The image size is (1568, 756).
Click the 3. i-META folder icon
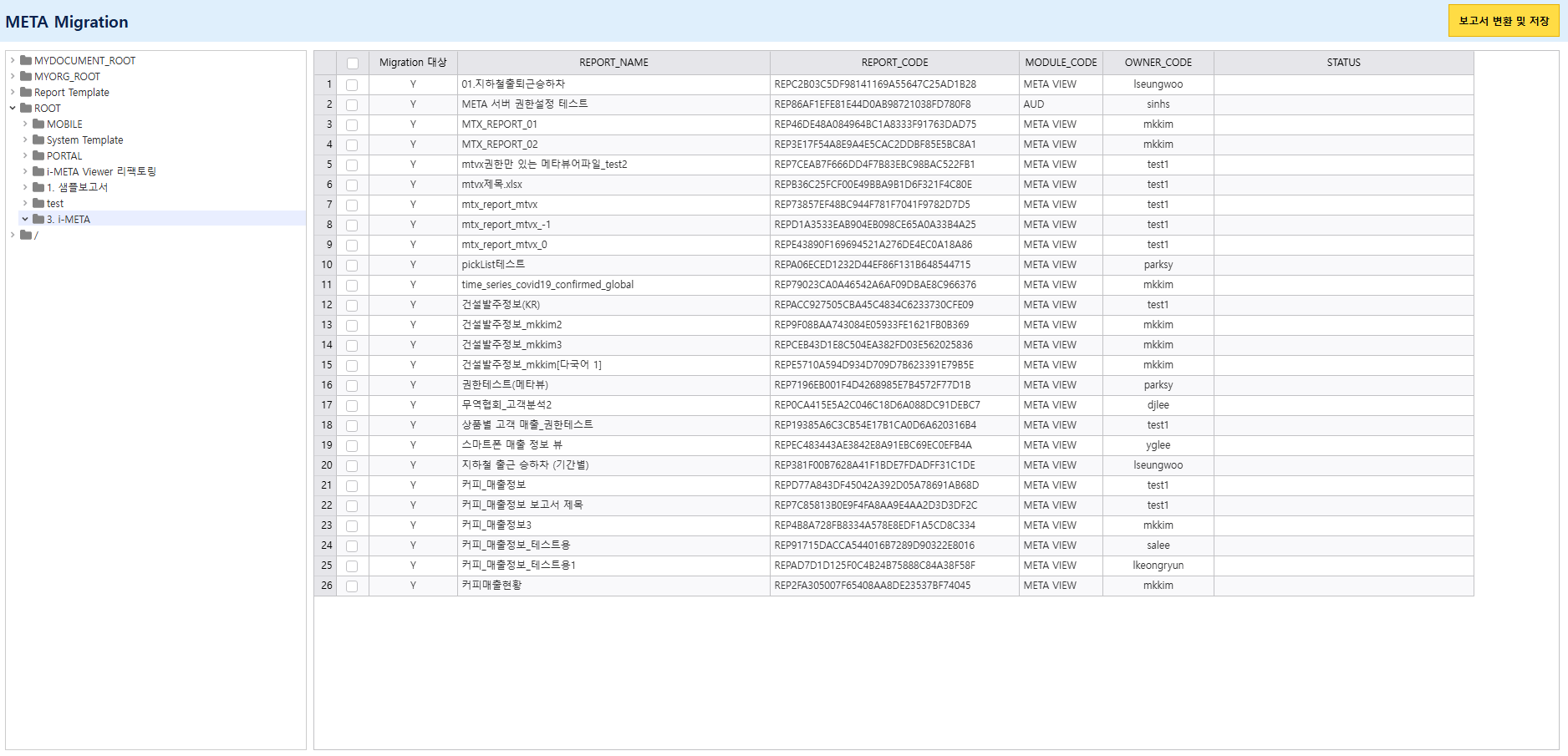click(x=38, y=219)
